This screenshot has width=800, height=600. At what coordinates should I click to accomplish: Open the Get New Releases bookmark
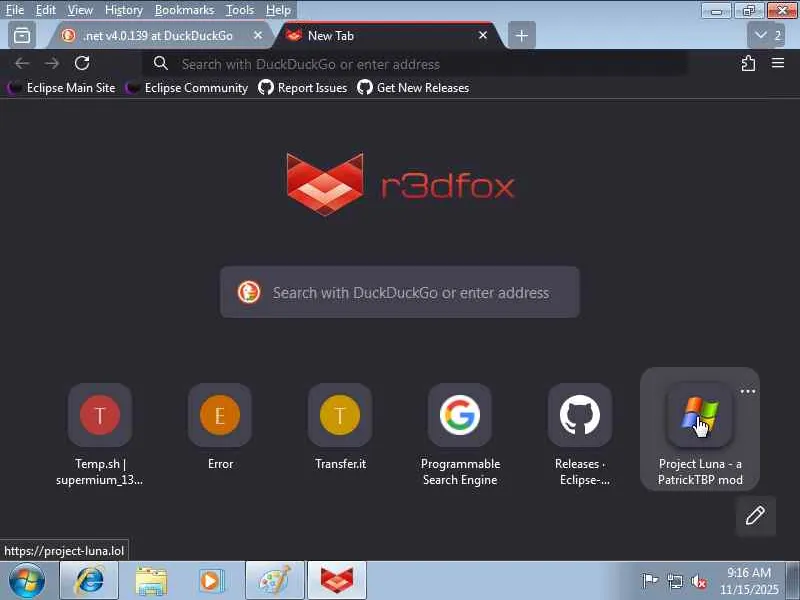tap(413, 88)
